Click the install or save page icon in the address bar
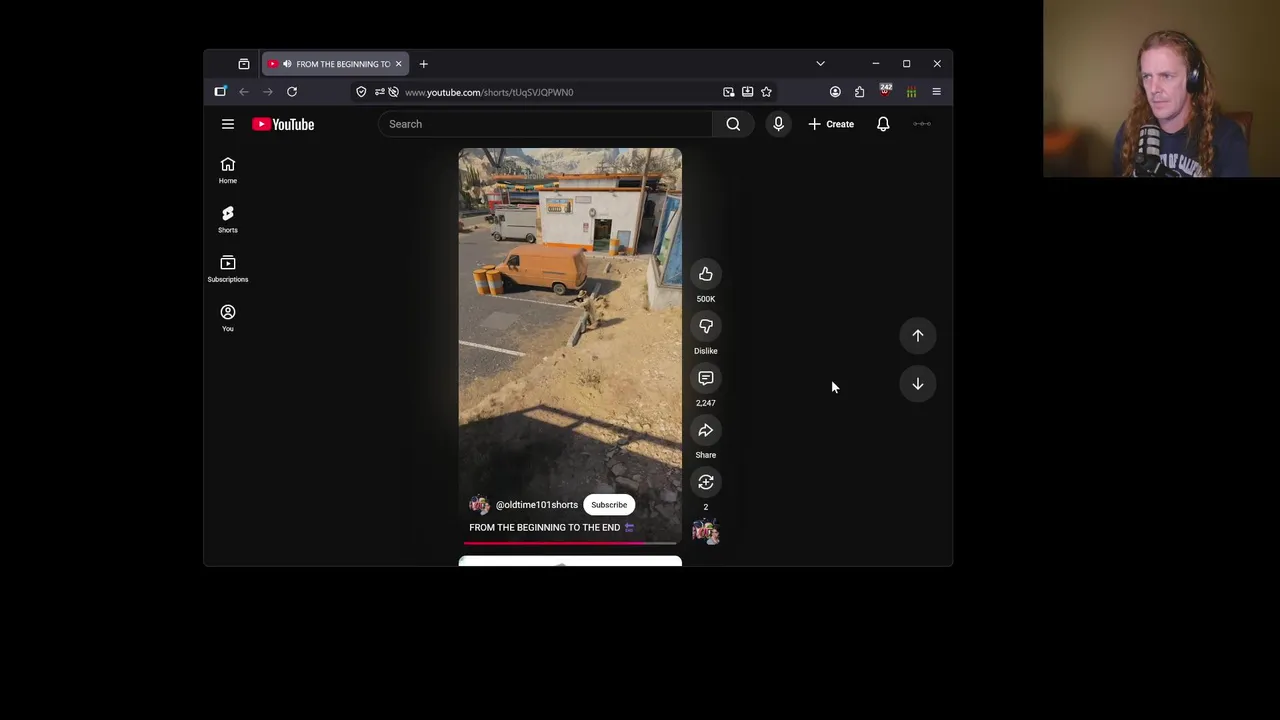The height and width of the screenshot is (720, 1280). (747, 92)
